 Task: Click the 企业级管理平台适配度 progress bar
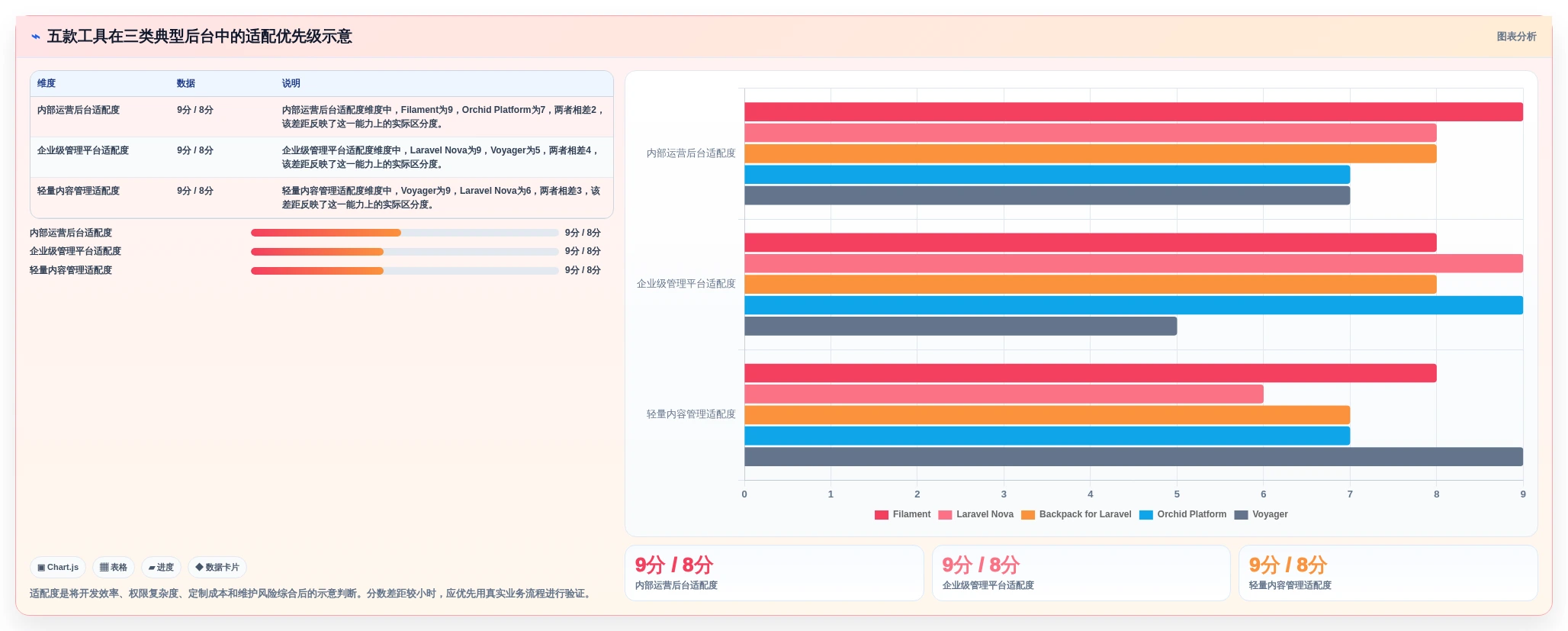(x=404, y=251)
